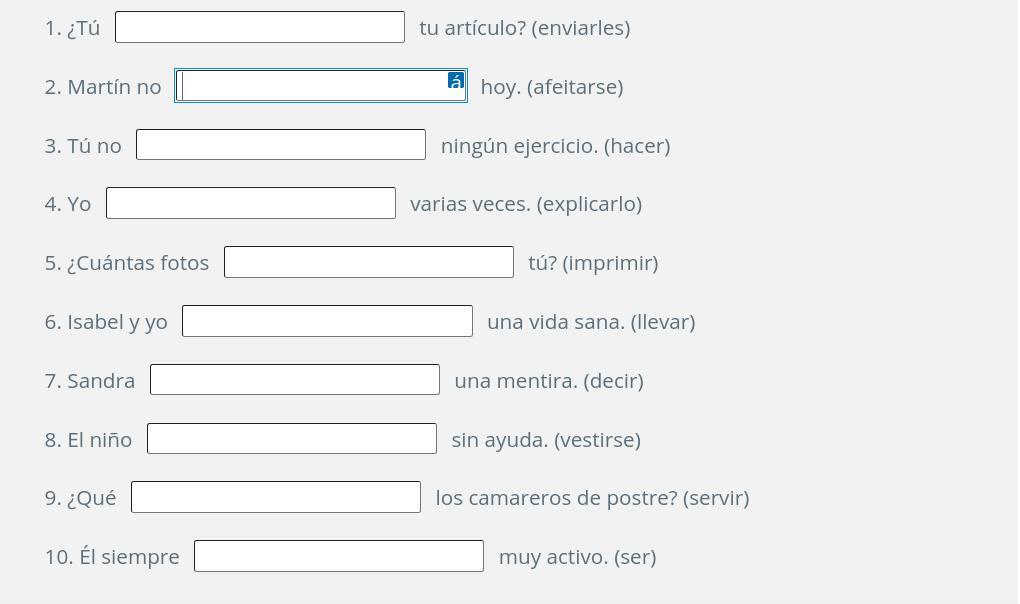The height and width of the screenshot is (604, 1020).
Task: Select the Sandra decir answer field
Action: pos(295,380)
